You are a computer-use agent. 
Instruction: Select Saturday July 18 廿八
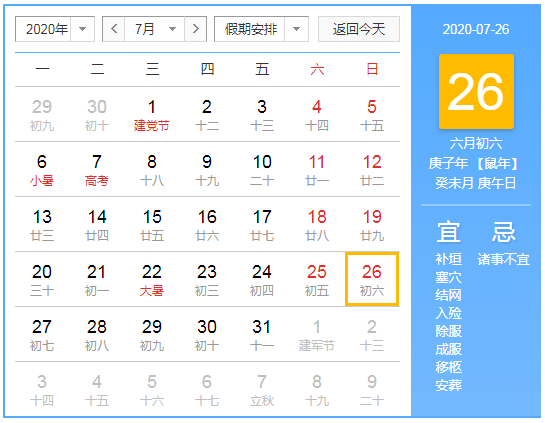[x=317, y=225]
